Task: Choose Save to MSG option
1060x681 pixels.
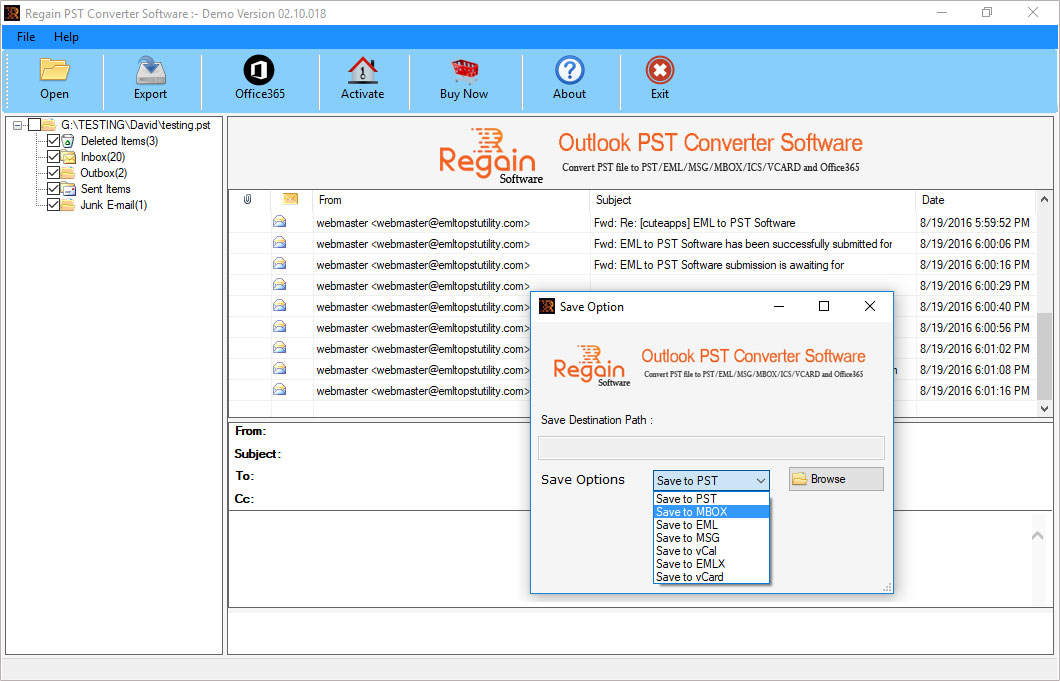Action: [x=711, y=538]
